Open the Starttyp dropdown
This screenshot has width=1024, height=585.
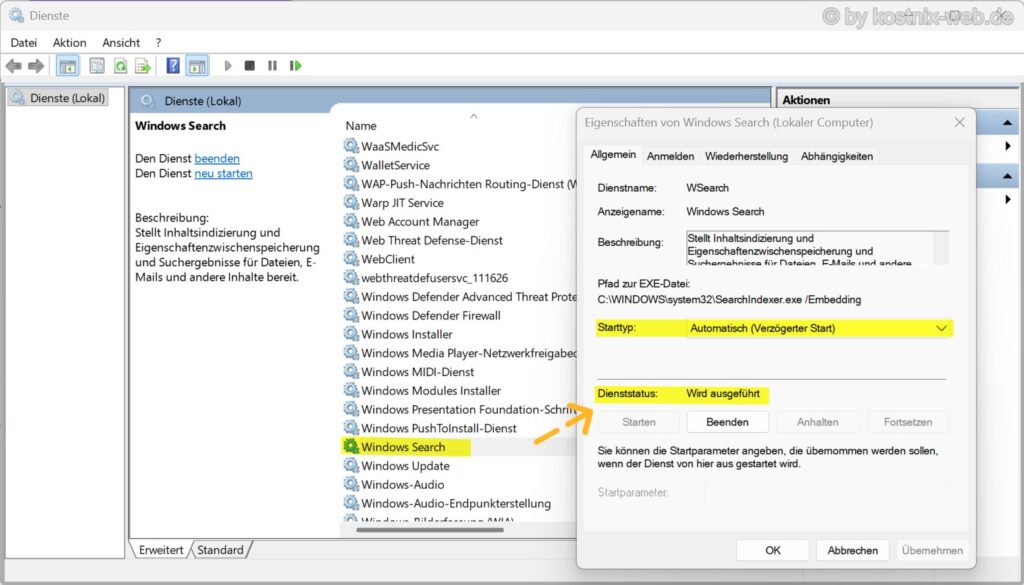(819, 328)
